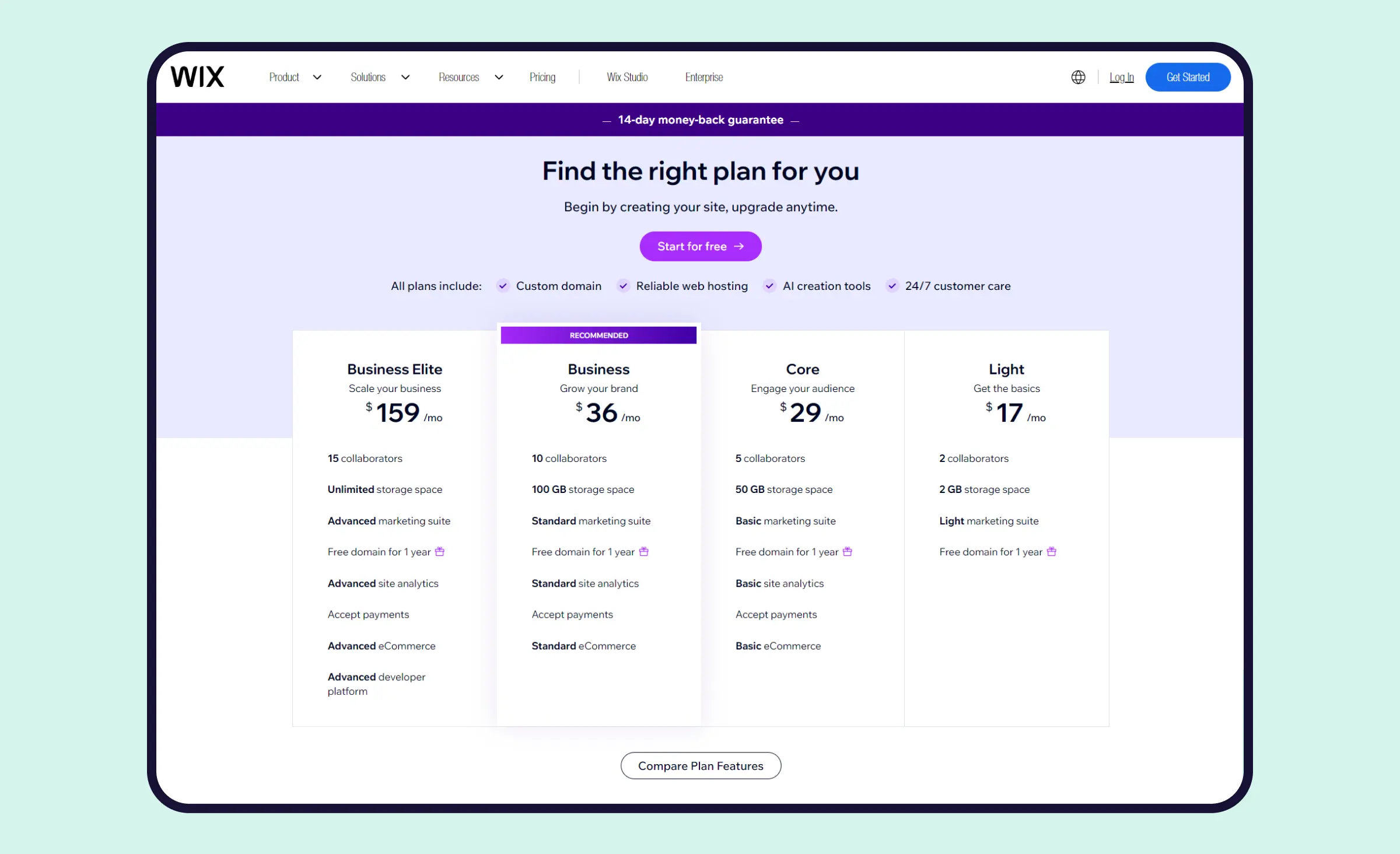The height and width of the screenshot is (854, 1400).
Task: Click the gift icon next to Business Elite's free domain
Action: coord(440,551)
